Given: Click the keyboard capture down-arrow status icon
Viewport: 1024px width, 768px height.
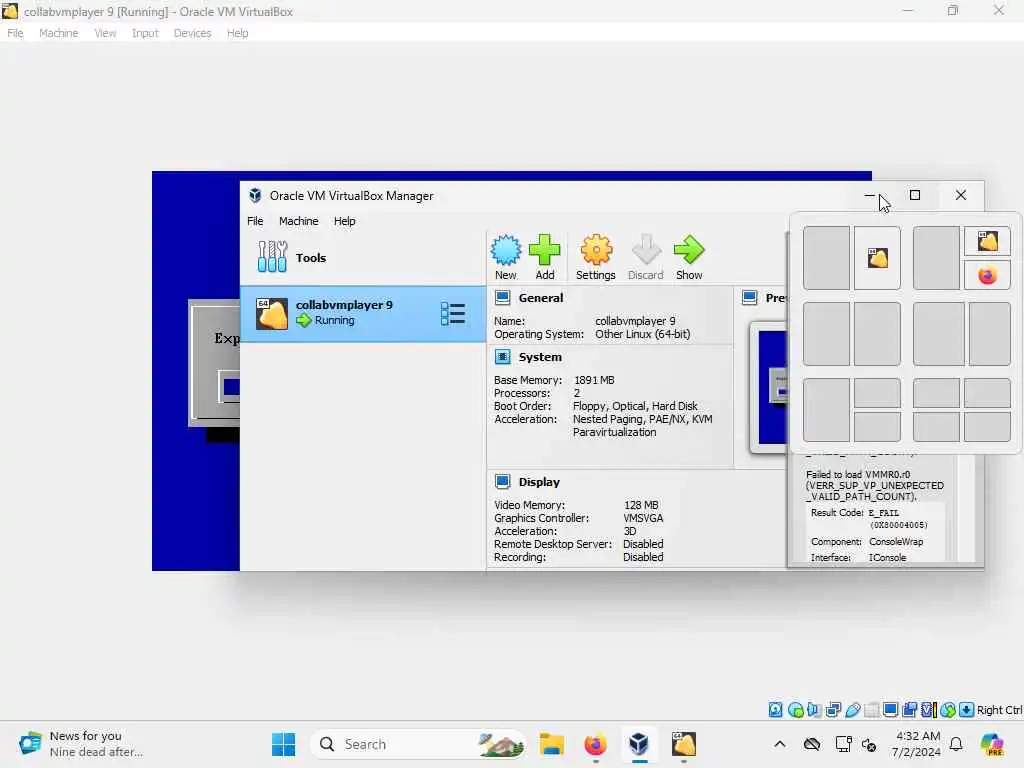Looking at the screenshot, I should [967, 710].
